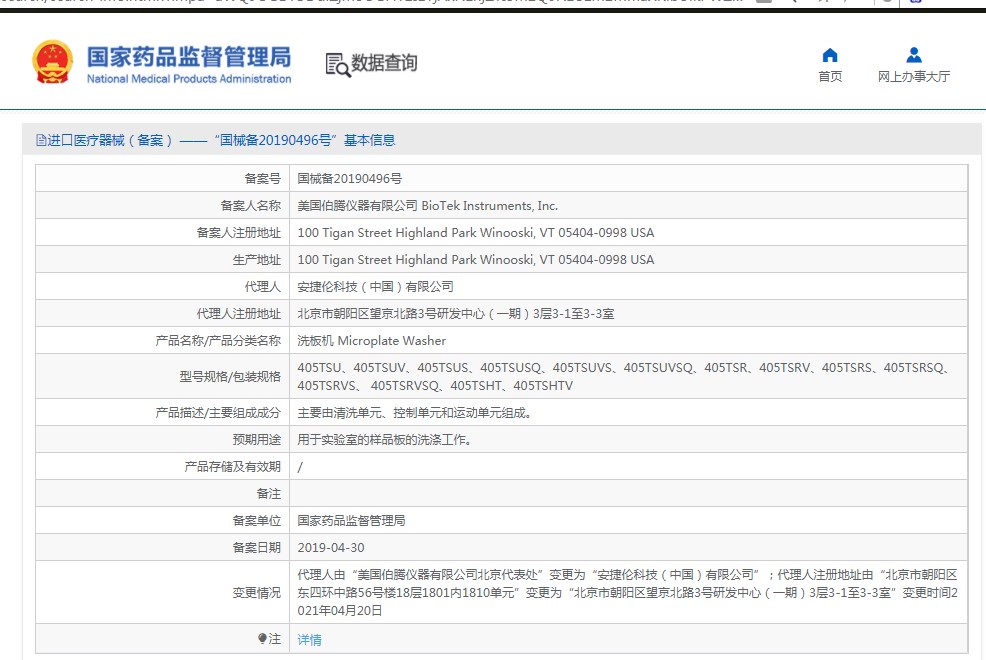
Task: Select the slash value in 产品存储及有效期 row
Action: pos(300,467)
